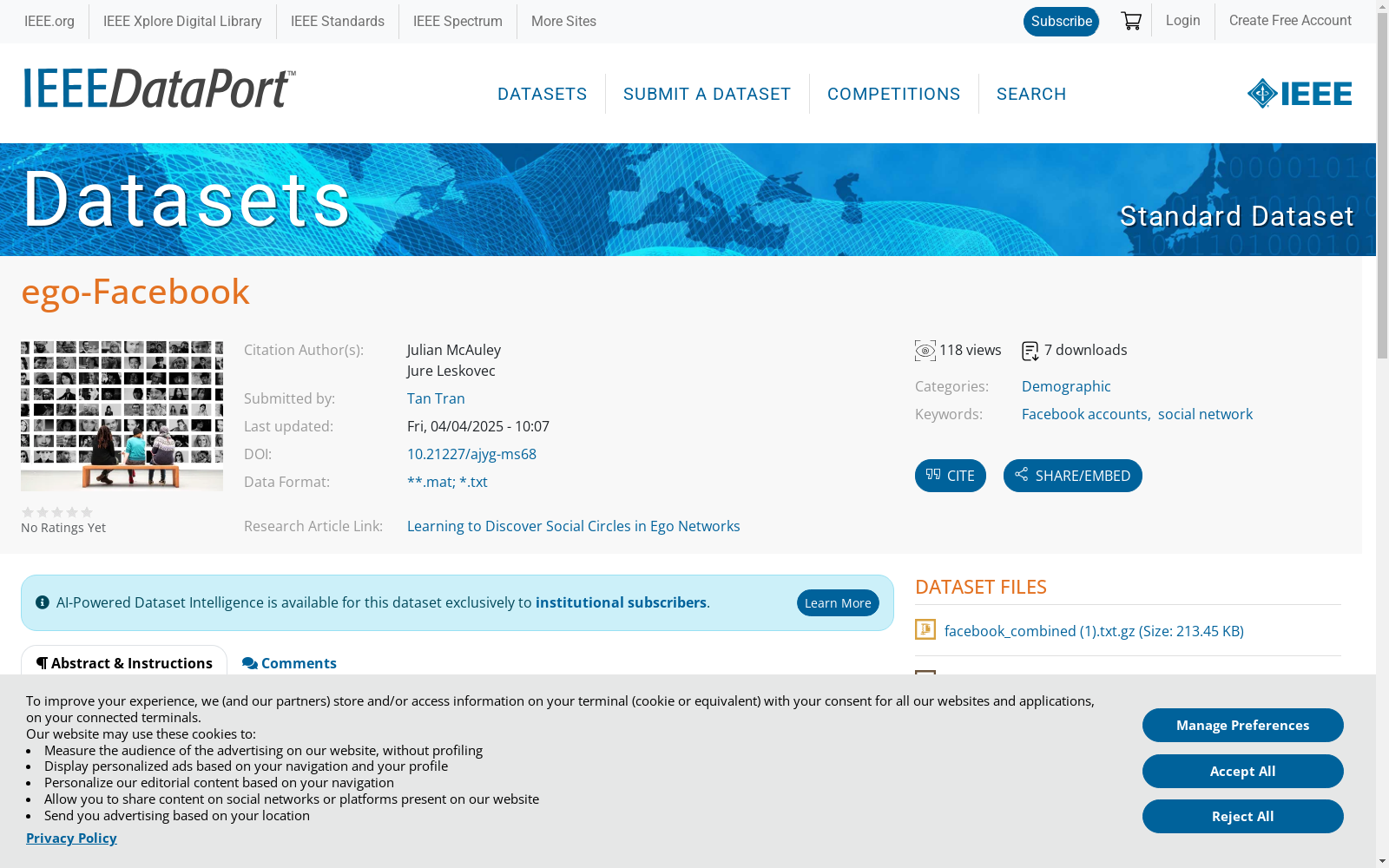Click the page's vertical scrollbar thumb

point(1382,186)
